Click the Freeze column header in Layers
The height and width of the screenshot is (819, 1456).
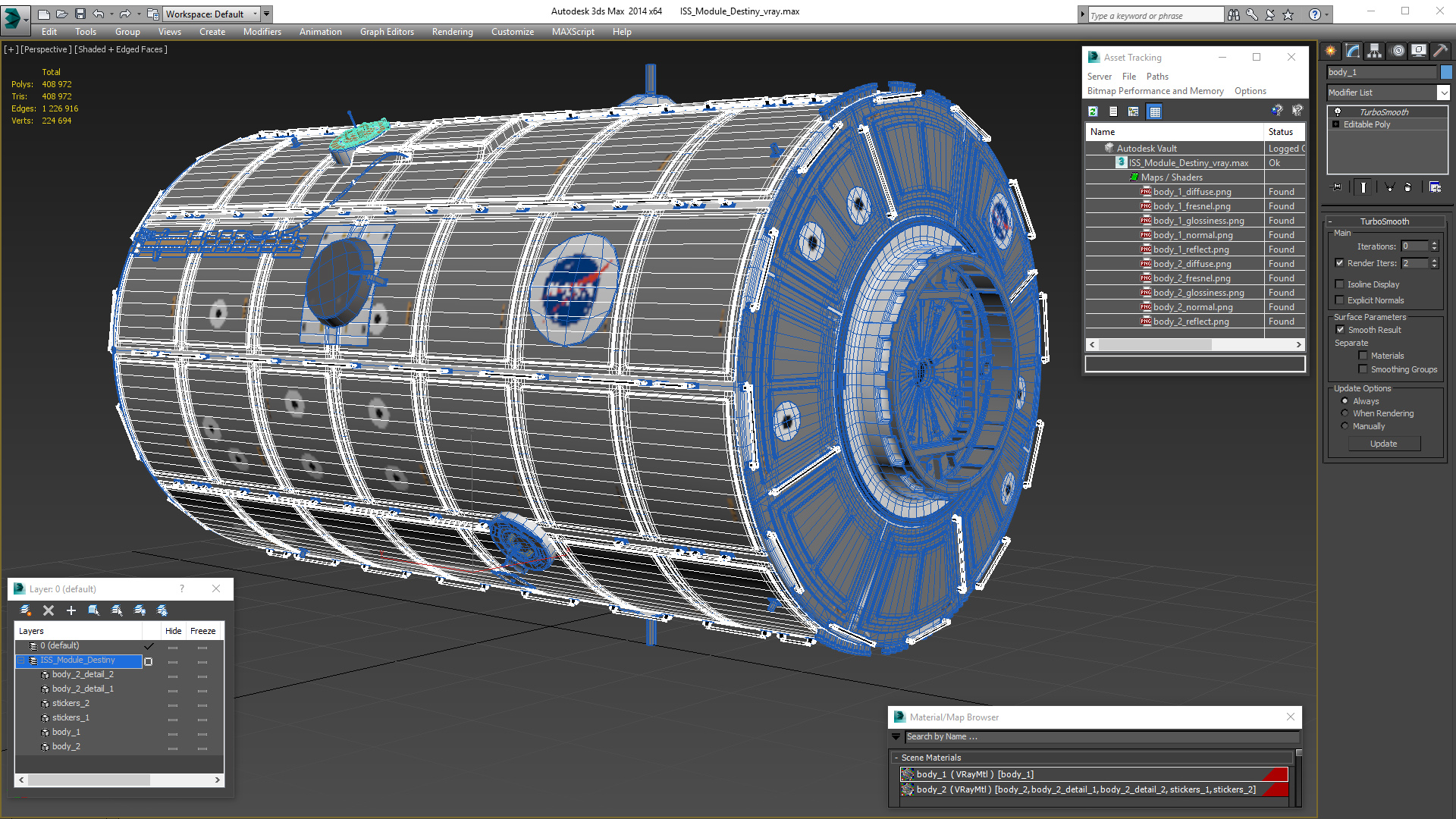coord(203,631)
